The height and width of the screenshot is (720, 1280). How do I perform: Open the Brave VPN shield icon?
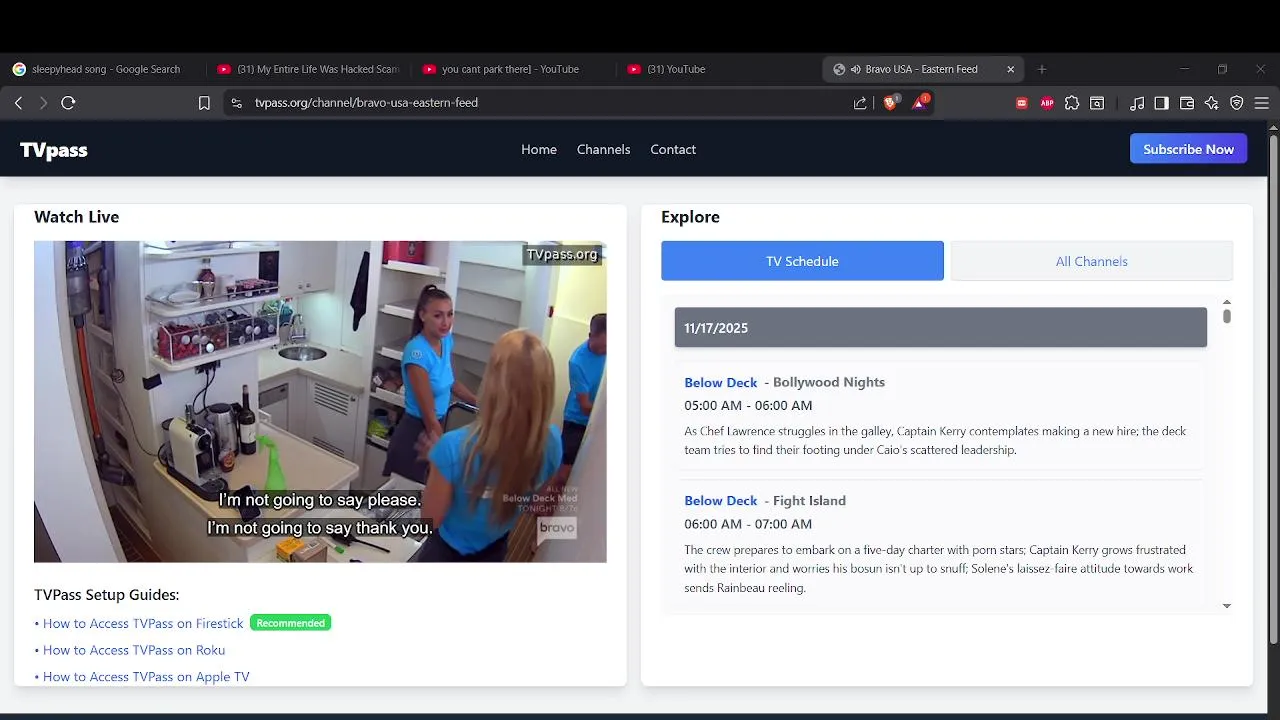click(x=1237, y=103)
